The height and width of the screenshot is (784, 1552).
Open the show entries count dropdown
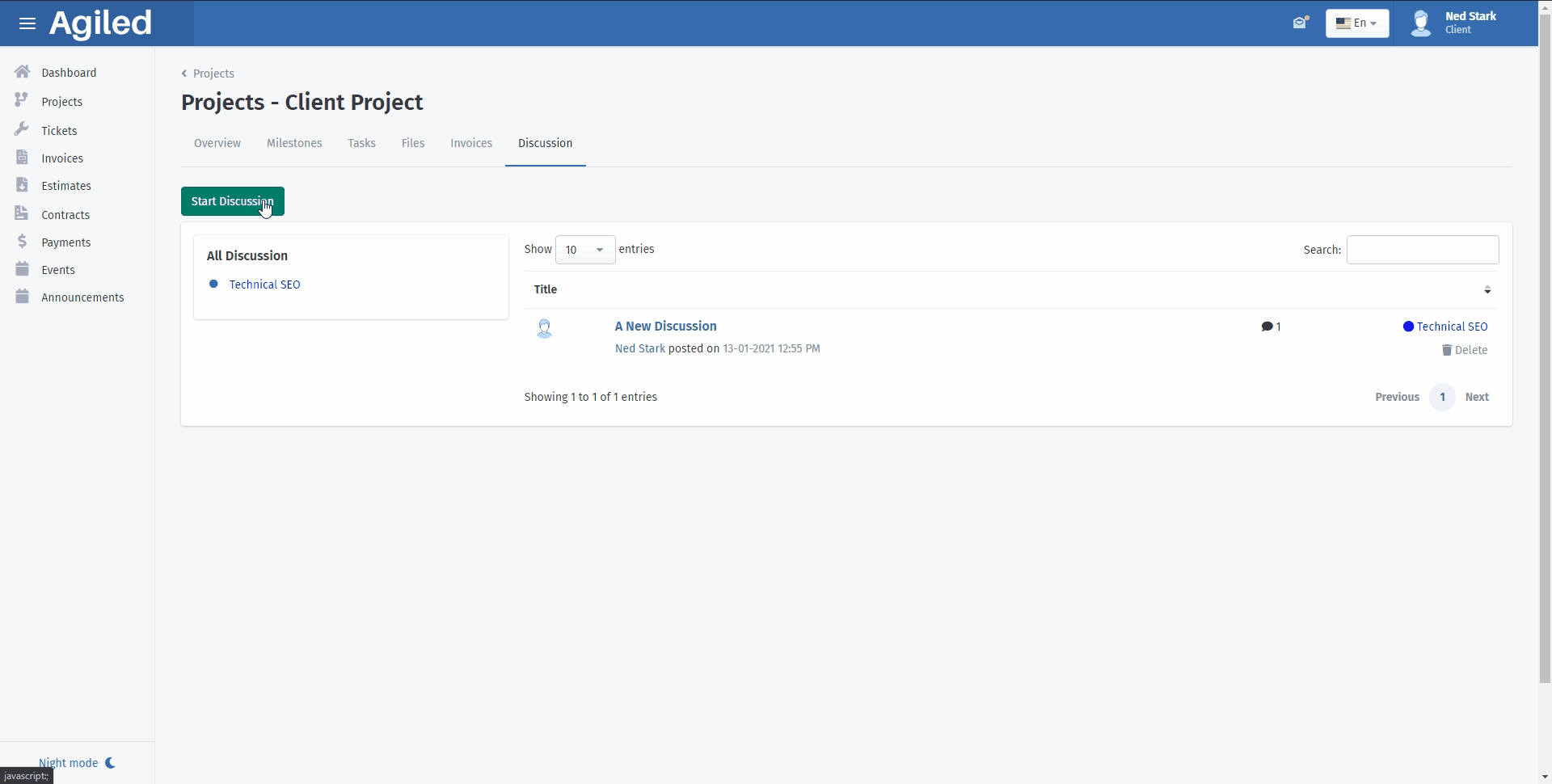(x=584, y=250)
